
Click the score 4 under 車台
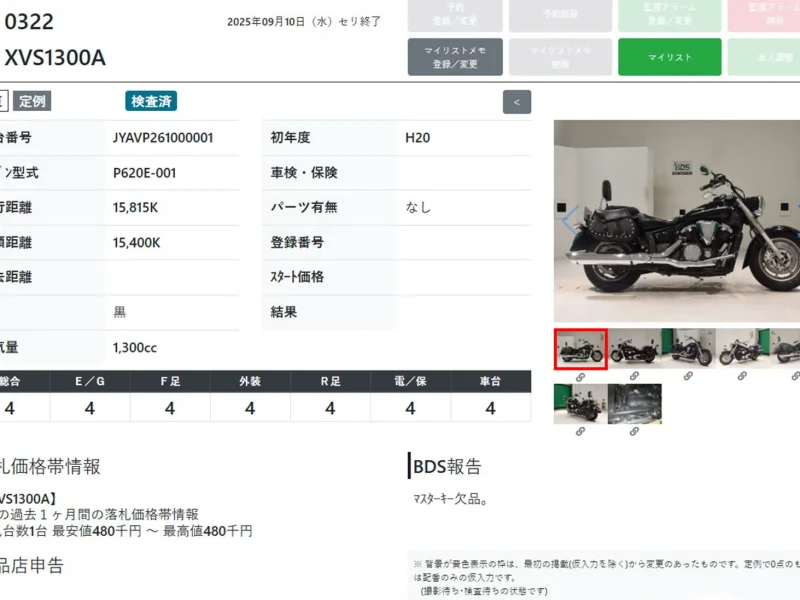coord(490,408)
